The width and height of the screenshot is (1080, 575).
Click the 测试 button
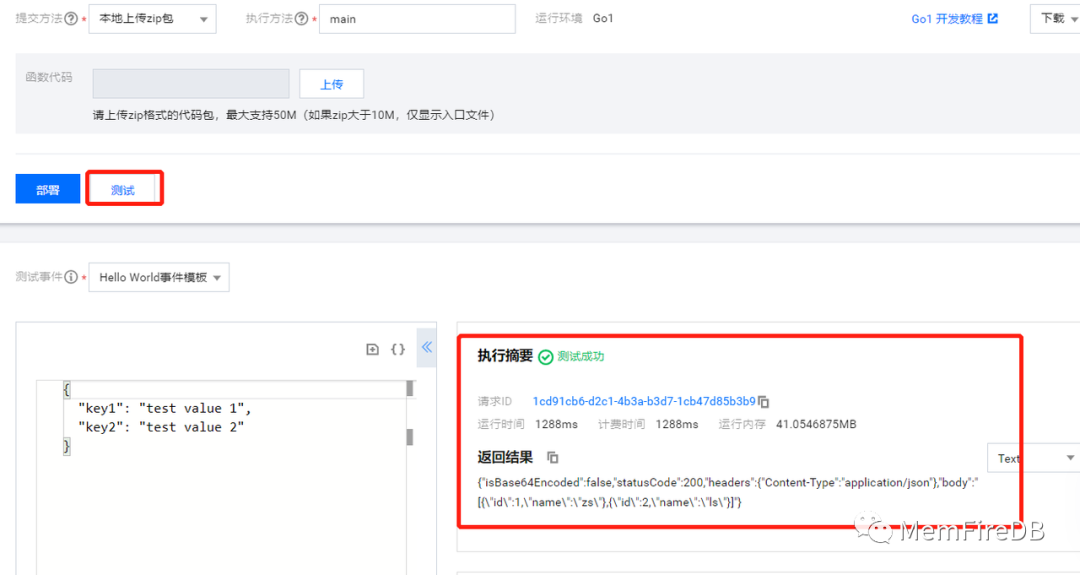[x=123, y=189]
